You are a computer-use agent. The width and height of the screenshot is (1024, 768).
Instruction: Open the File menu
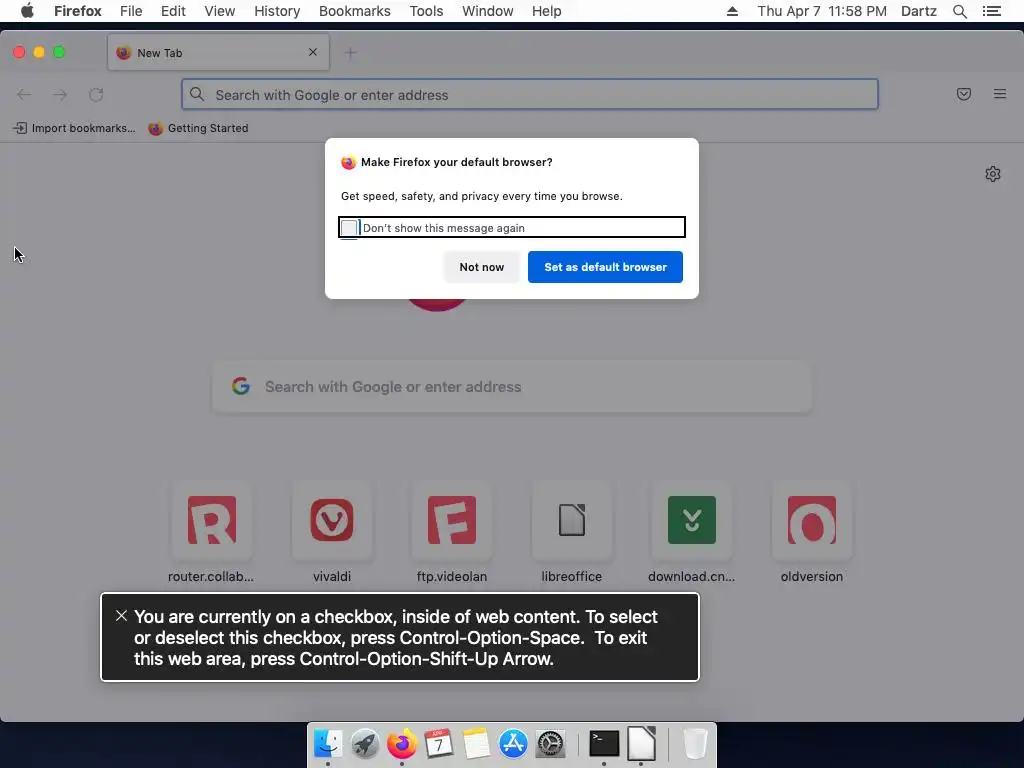[131, 11]
